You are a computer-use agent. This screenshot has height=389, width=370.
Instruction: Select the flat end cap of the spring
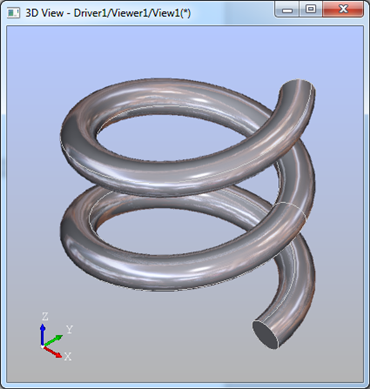click(265, 335)
